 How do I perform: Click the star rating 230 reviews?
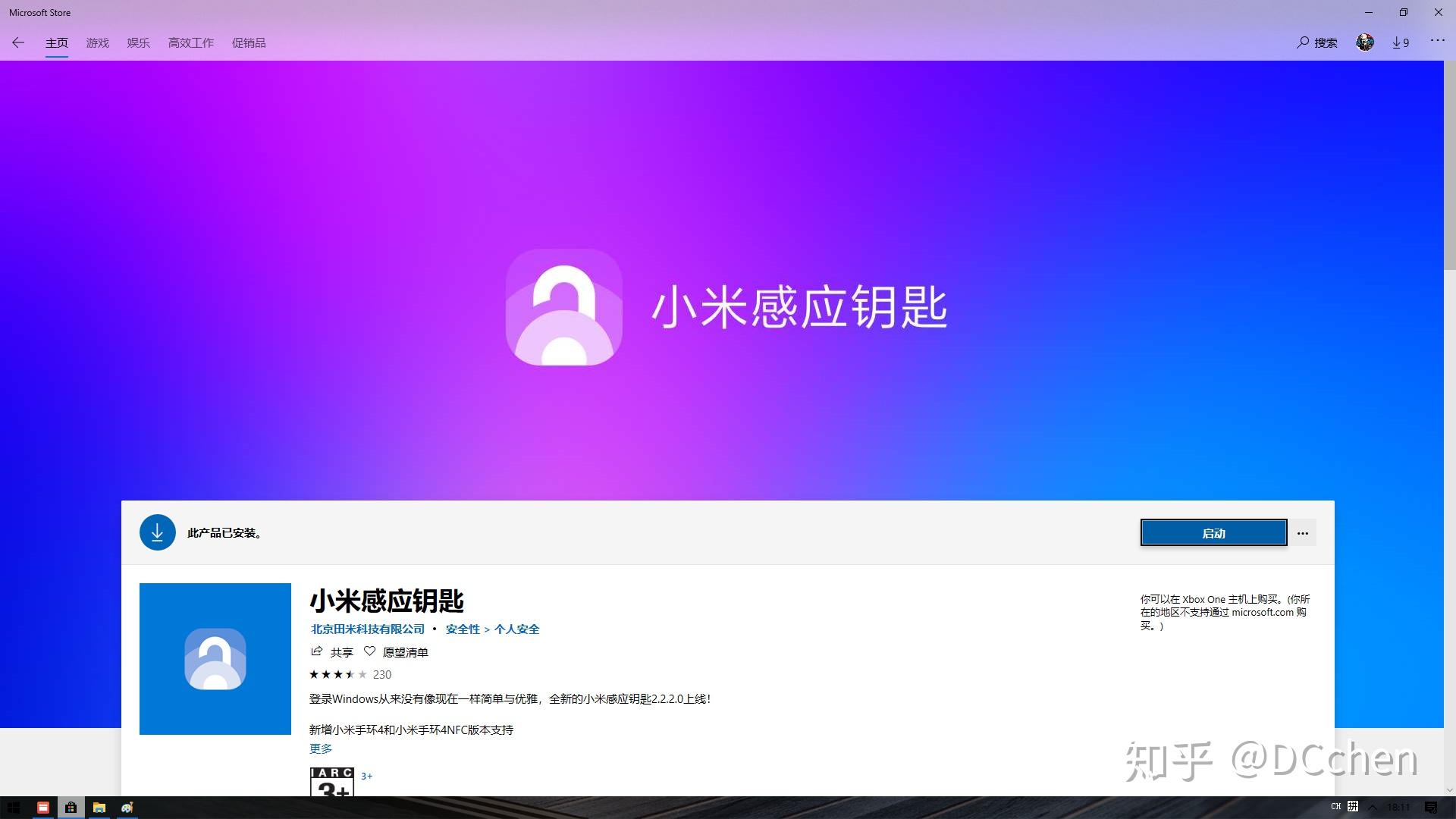coord(350,675)
